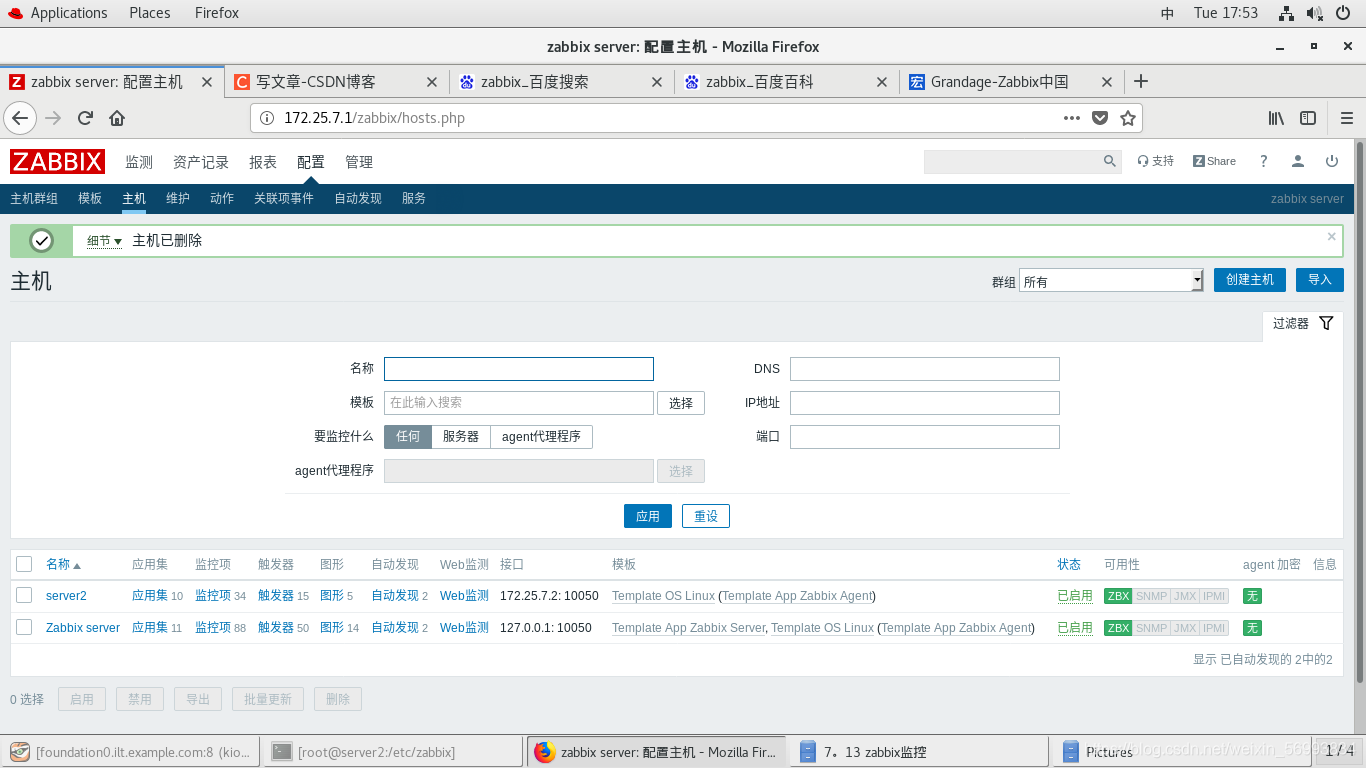This screenshot has height=768, width=1366.
Task: Switch to zabbix_百度百科 browser tab
Action: click(x=785, y=82)
